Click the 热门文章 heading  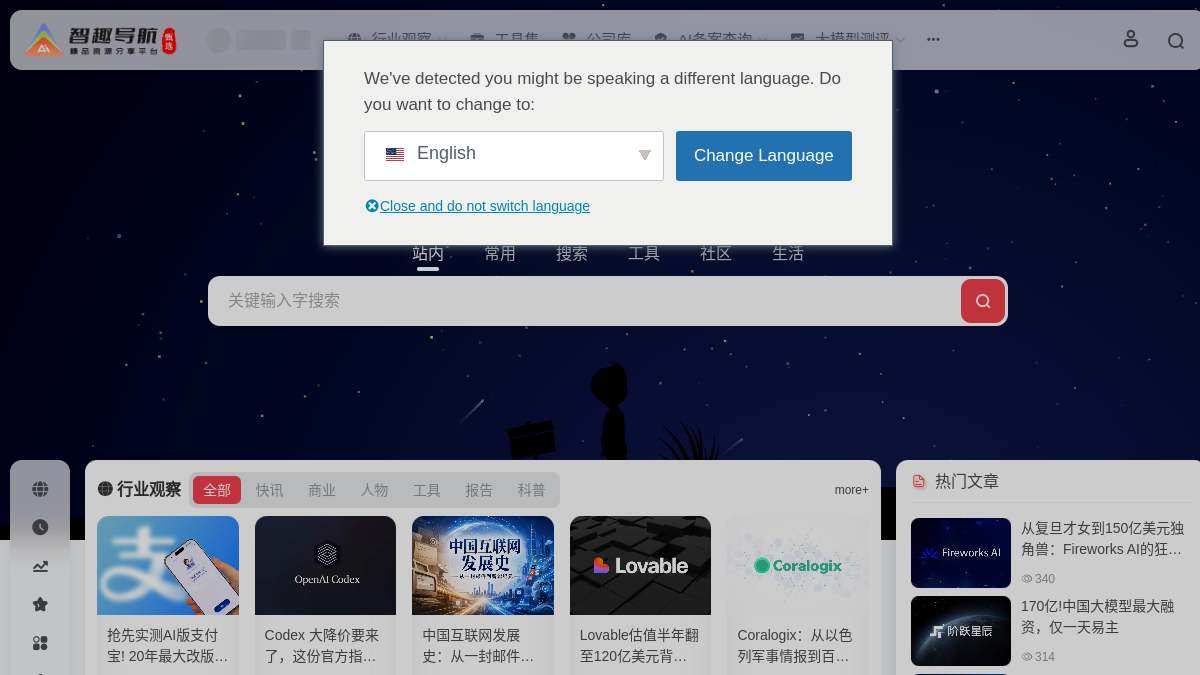(967, 482)
